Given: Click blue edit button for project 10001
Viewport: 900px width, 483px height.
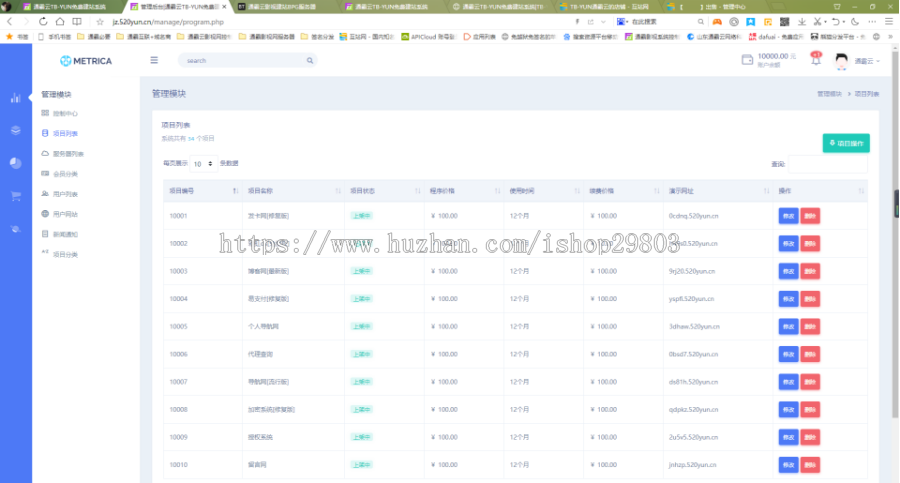Looking at the screenshot, I should [x=788, y=216].
